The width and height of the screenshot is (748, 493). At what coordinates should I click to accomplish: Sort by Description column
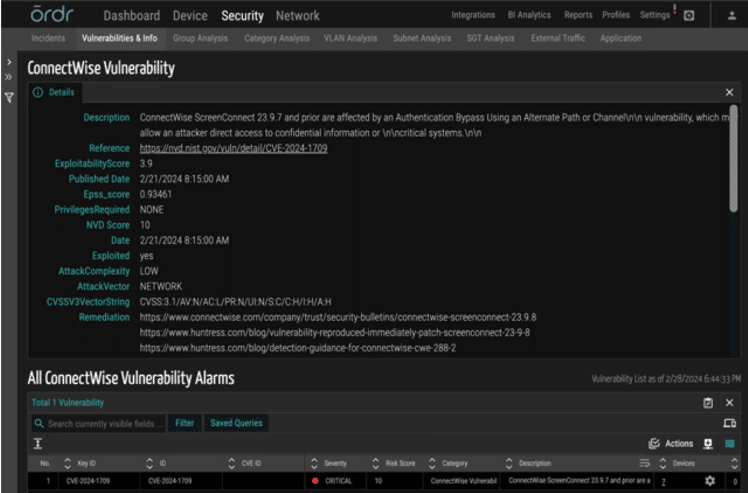click(x=509, y=463)
